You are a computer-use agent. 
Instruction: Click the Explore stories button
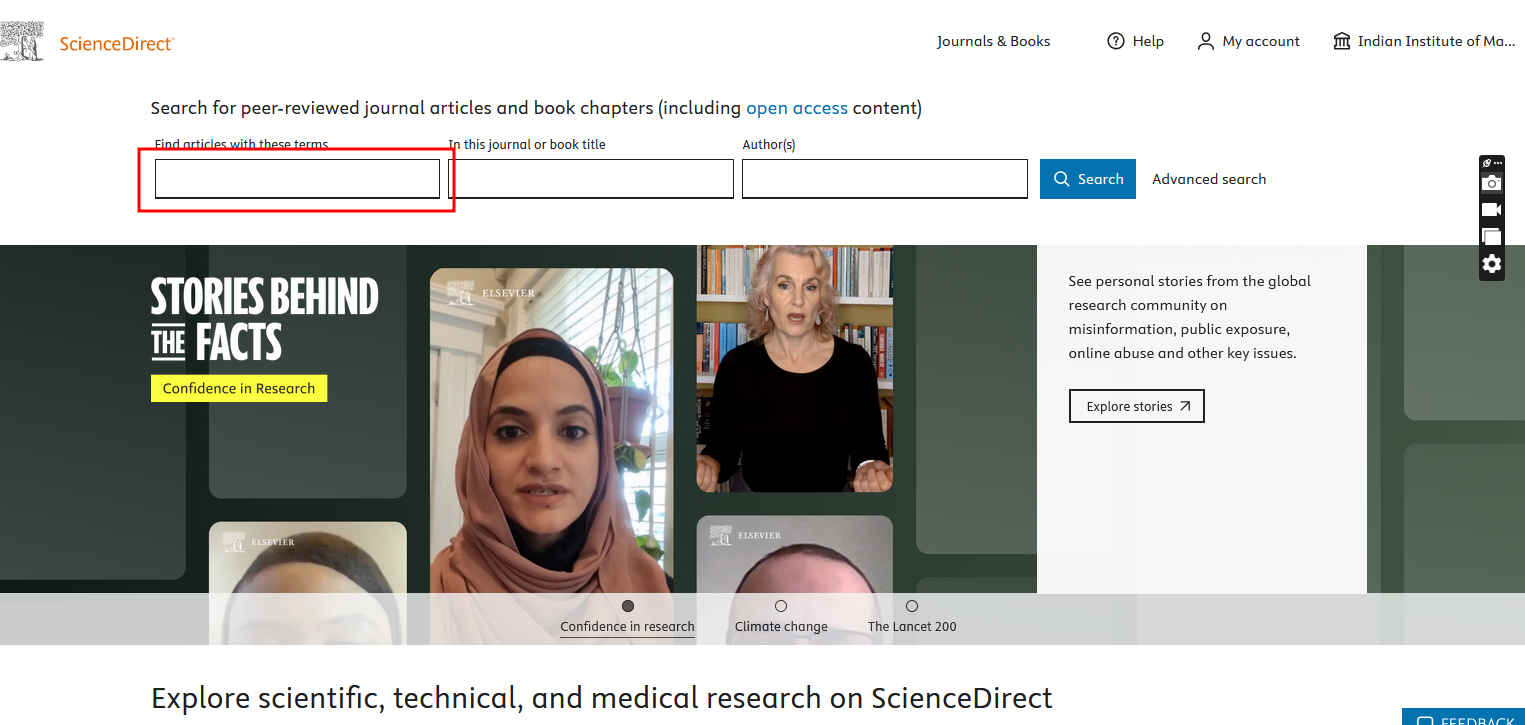point(1136,406)
